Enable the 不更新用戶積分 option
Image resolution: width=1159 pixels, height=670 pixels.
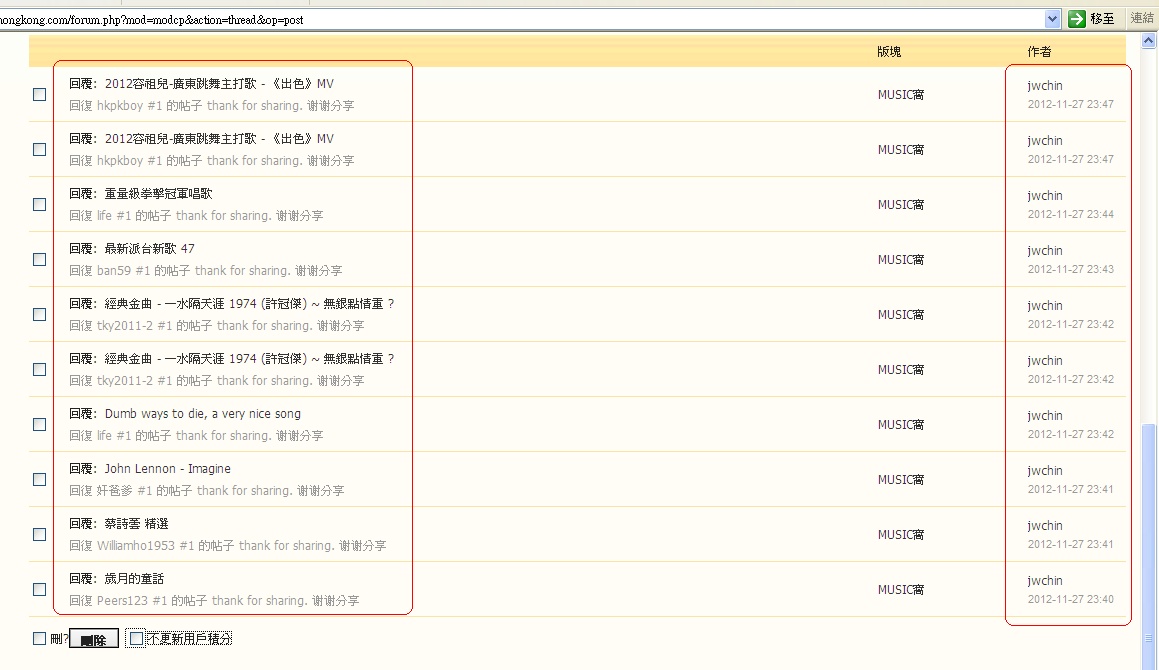pyautogui.click(x=137, y=638)
